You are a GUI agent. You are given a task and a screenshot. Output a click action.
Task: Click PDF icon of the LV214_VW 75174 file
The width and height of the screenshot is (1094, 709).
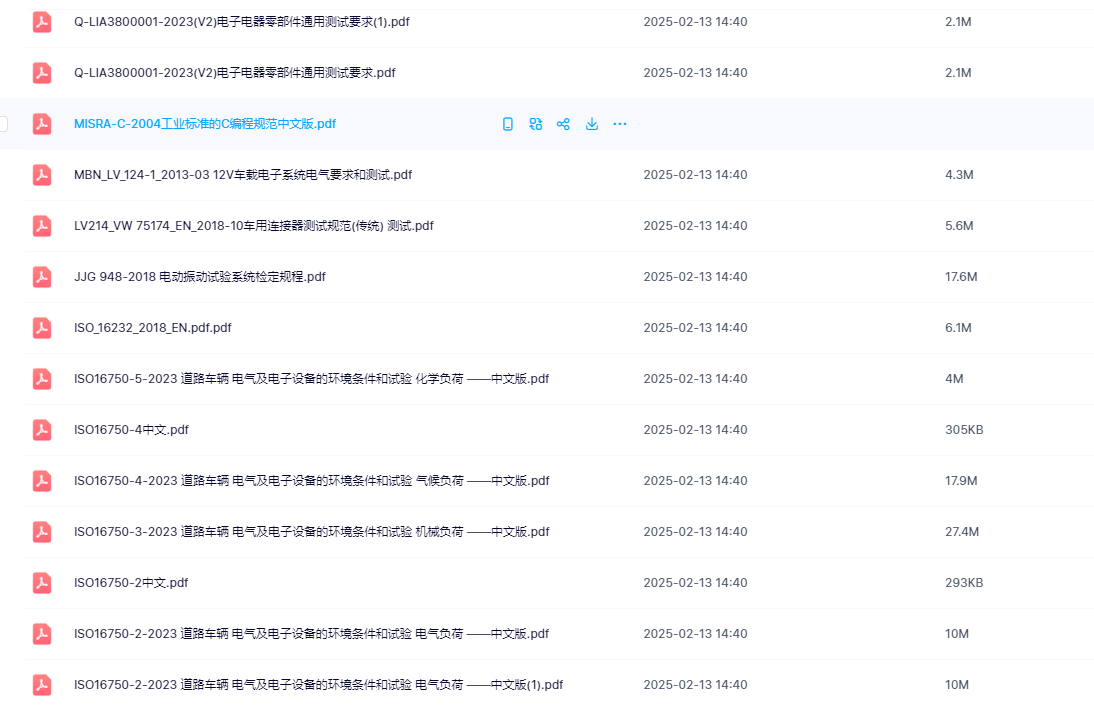click(42, 226)
